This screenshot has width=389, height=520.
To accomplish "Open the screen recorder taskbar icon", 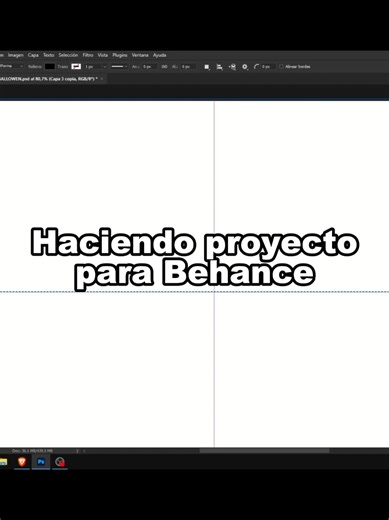I will pyautogui.click(x=60, y=462).
